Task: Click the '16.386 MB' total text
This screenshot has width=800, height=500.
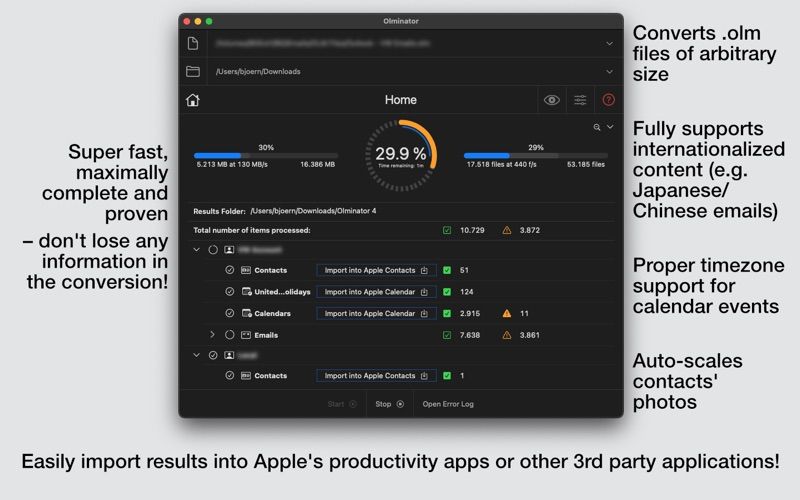Action: tap(317, 164)
